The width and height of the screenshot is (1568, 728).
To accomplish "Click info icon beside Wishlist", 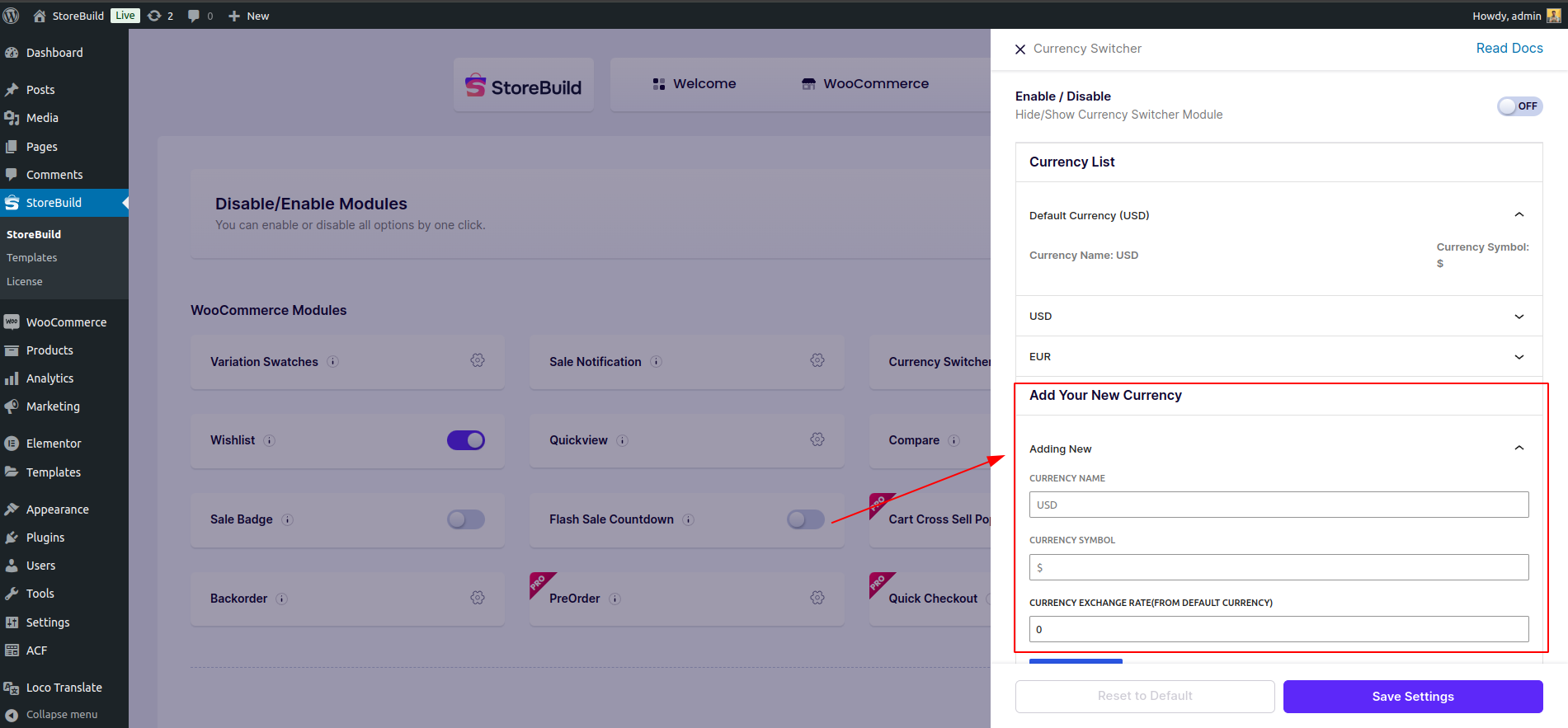I will click(x=270, y=441).
